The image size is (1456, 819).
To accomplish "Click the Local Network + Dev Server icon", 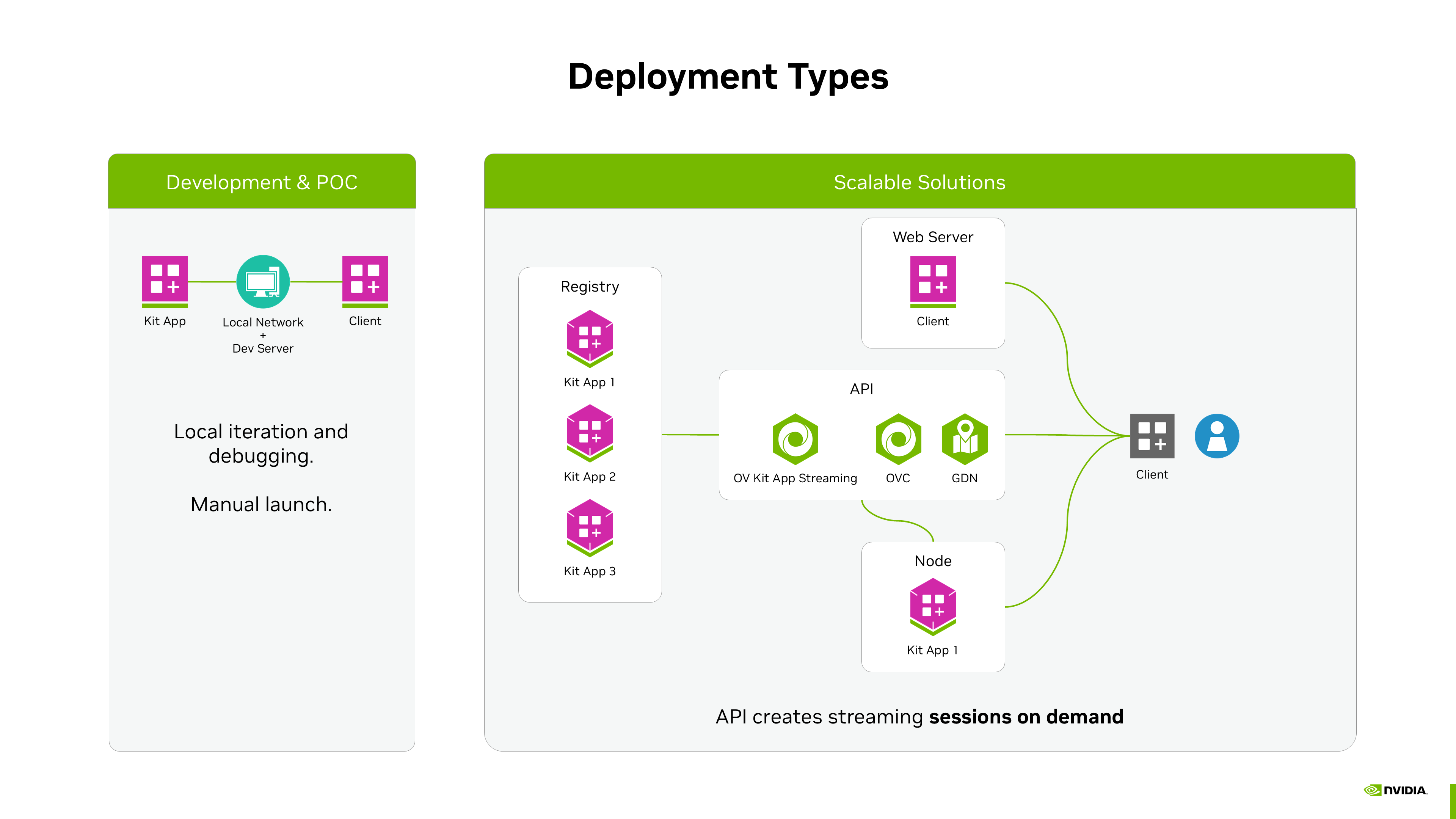I will click(x=263, y=281).
